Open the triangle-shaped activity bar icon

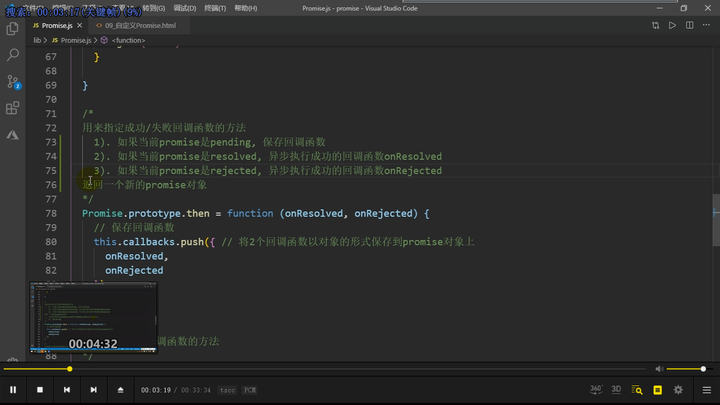[x=12, y=135]
